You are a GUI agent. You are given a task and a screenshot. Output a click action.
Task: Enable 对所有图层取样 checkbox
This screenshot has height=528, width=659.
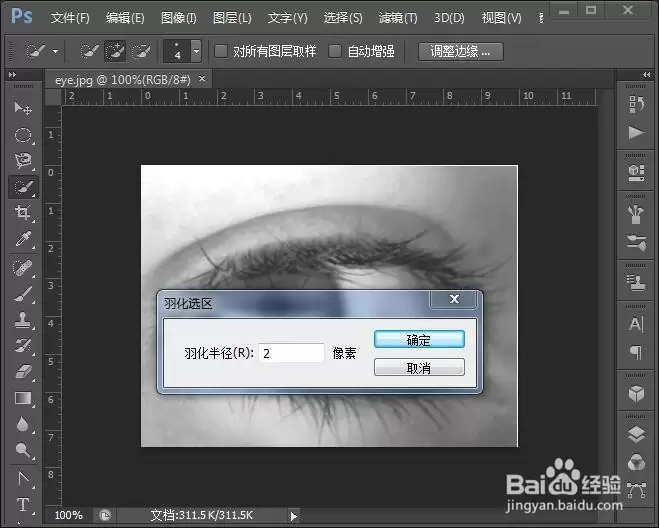point(221,51)
